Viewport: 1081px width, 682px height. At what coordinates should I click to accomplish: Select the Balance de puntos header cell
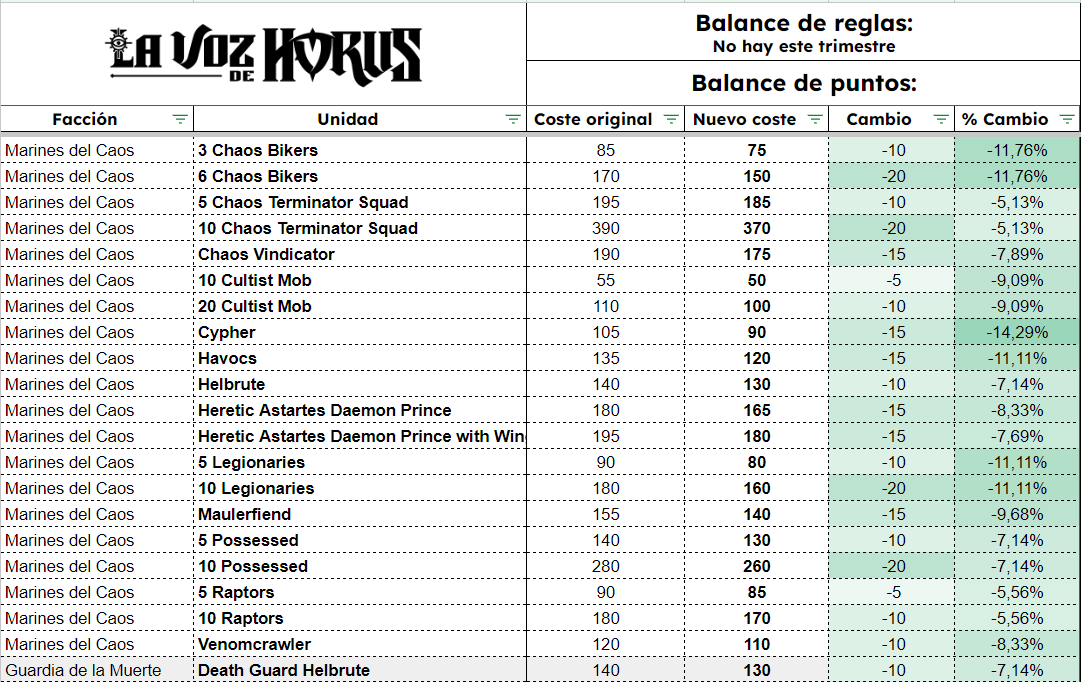[x=803, y=83]
